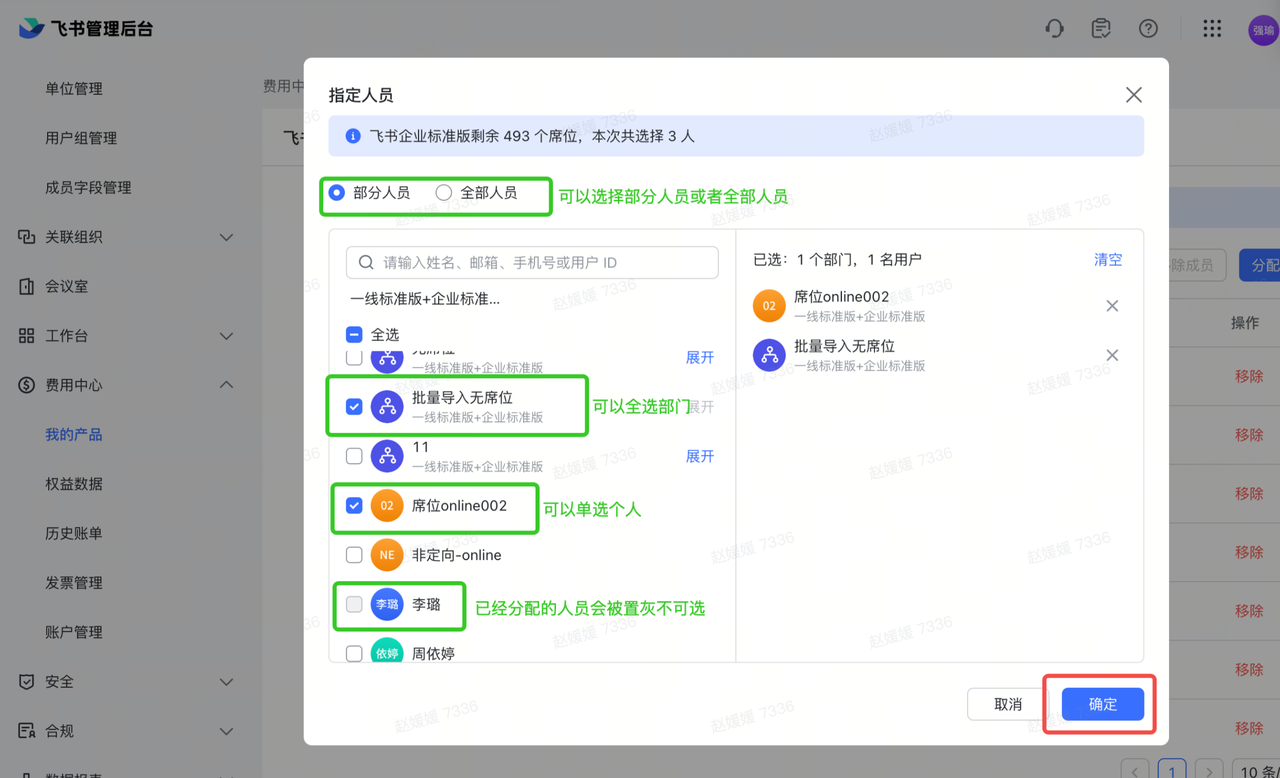Check the 非定向-online checkbox

(354, 555)
